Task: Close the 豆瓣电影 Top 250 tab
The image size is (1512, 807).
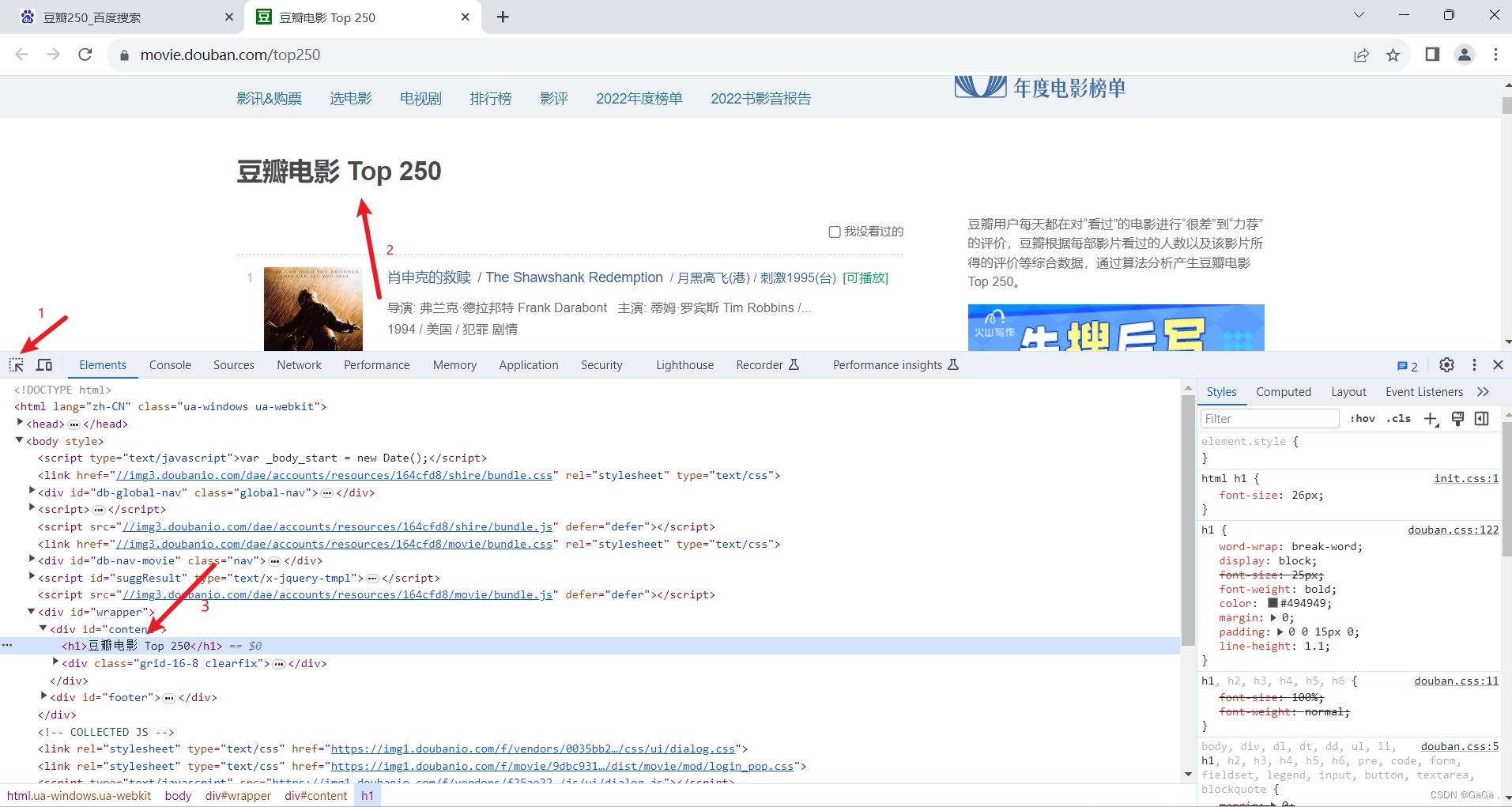Action: (x=465, y=17)
